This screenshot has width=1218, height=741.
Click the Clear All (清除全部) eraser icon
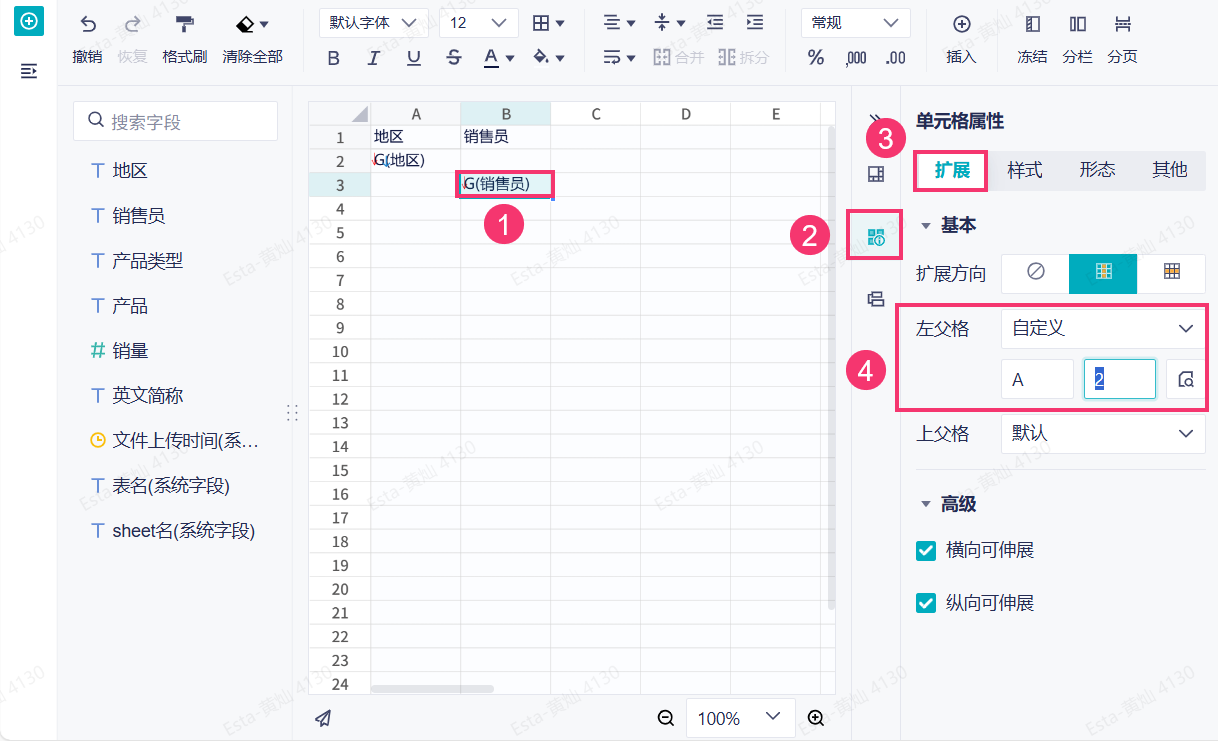pyautogui.click(x=246, y=24)
